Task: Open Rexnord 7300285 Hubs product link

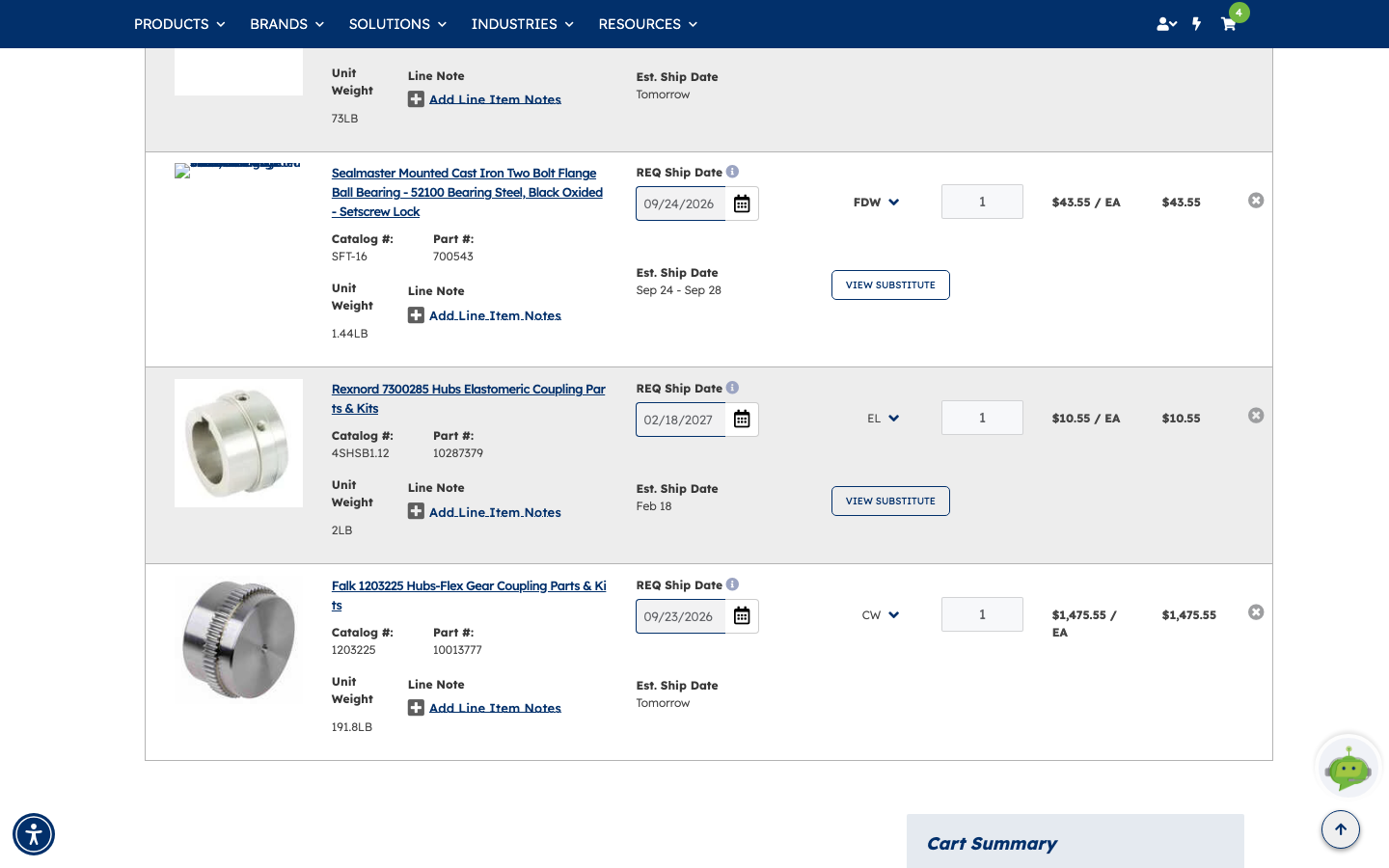Action: pyautogui.click(x=469, y=399)
